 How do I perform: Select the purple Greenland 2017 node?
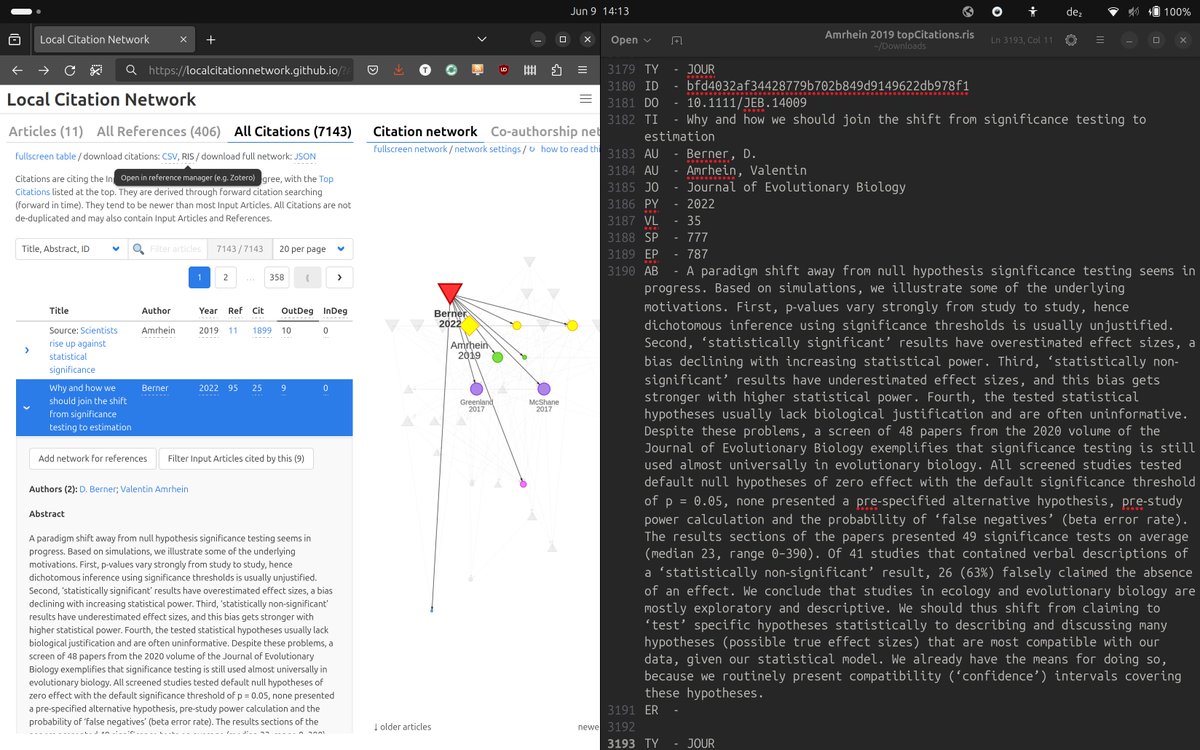tap(476, 389)
